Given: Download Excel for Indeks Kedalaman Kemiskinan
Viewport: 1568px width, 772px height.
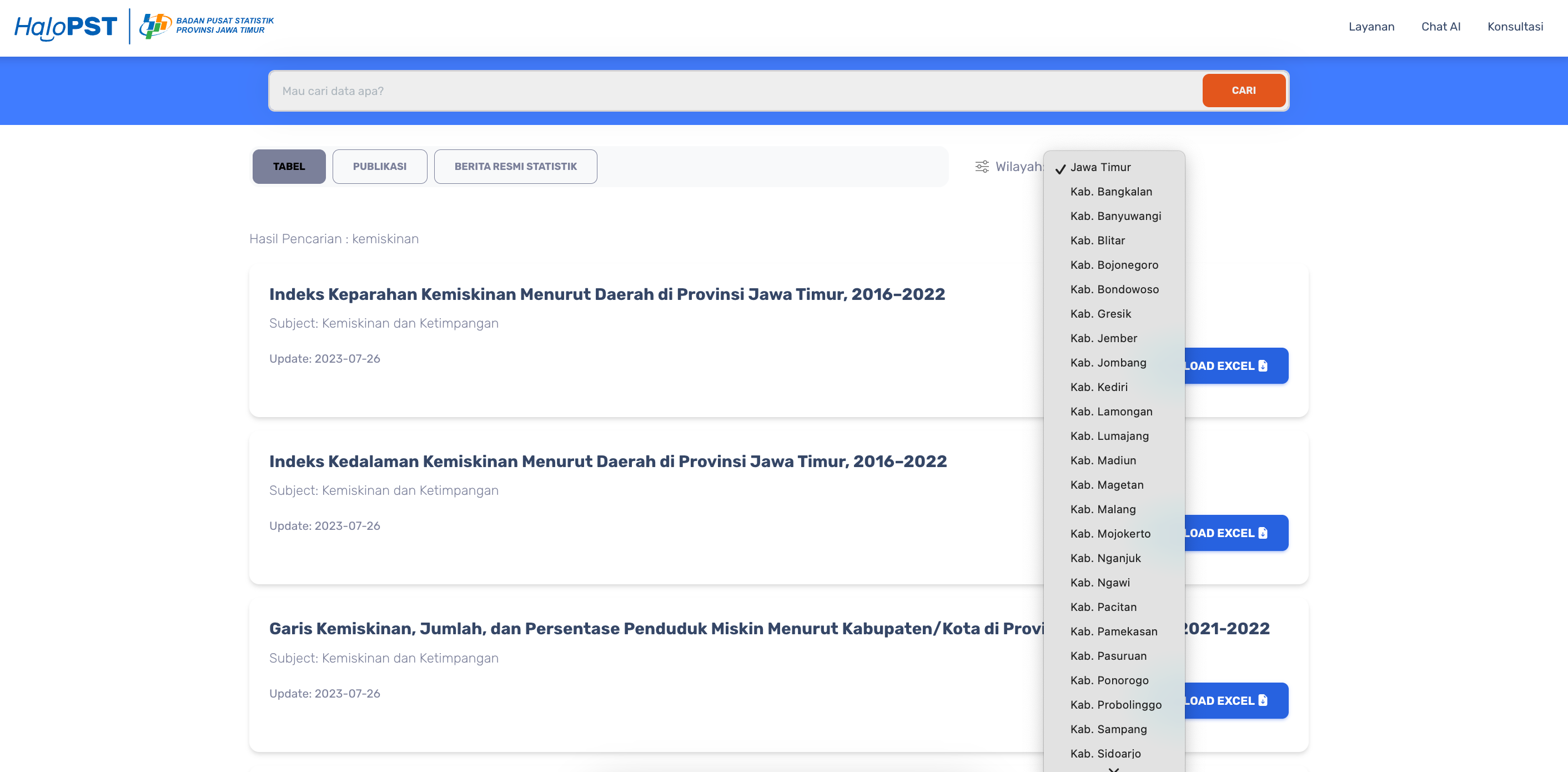Looking at the screenshot, I should [1235, 533].
